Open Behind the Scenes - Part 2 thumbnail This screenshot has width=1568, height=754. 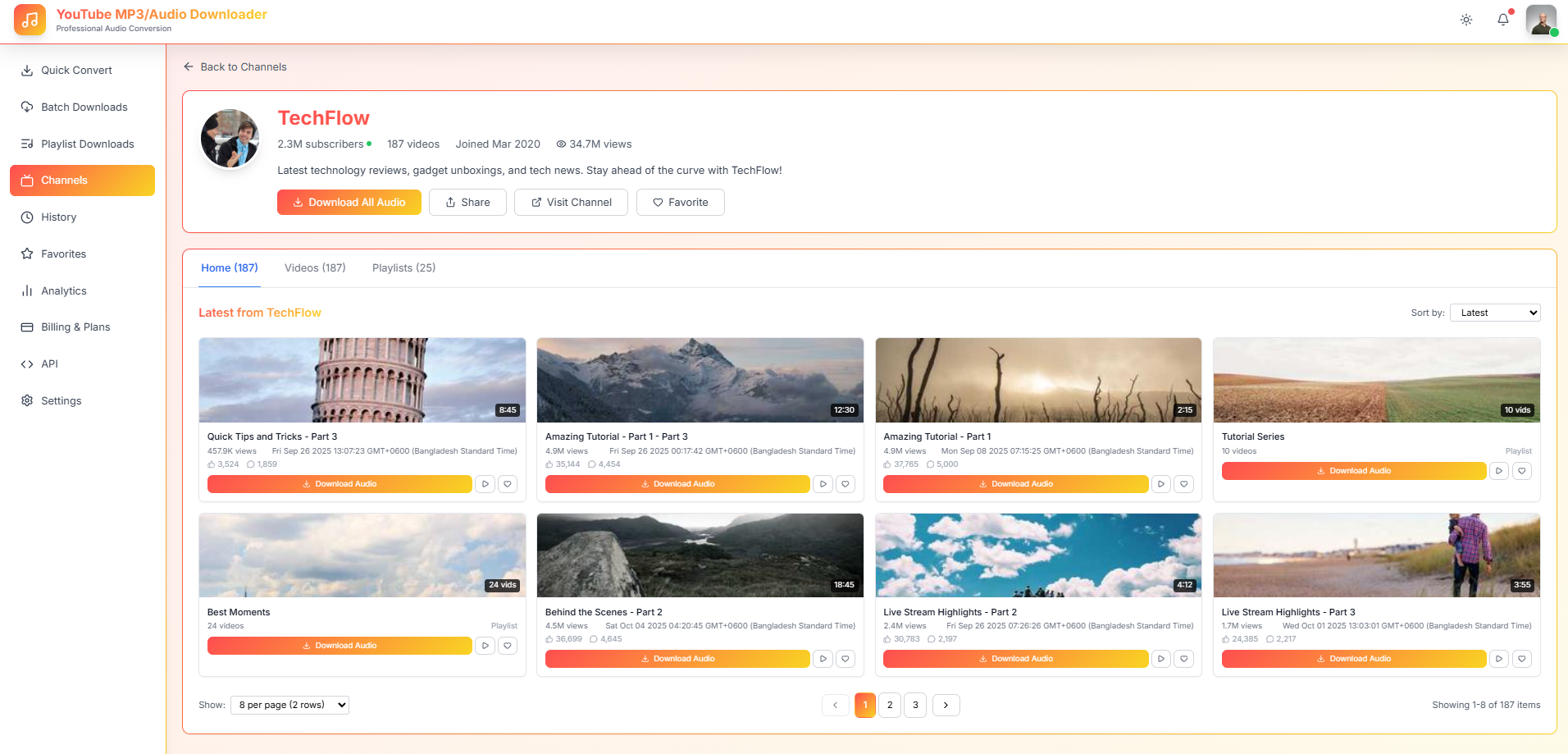pyautogui.click(x=700, y=555)
